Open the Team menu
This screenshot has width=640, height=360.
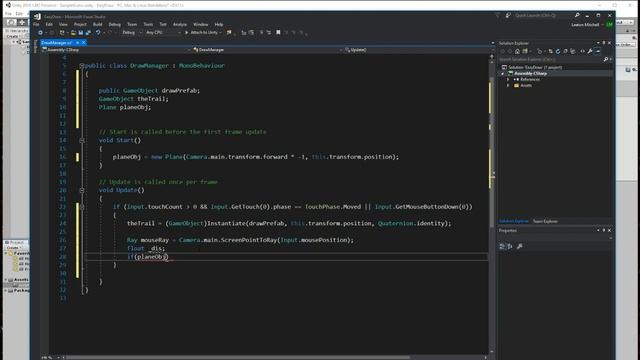click(132, 24)
